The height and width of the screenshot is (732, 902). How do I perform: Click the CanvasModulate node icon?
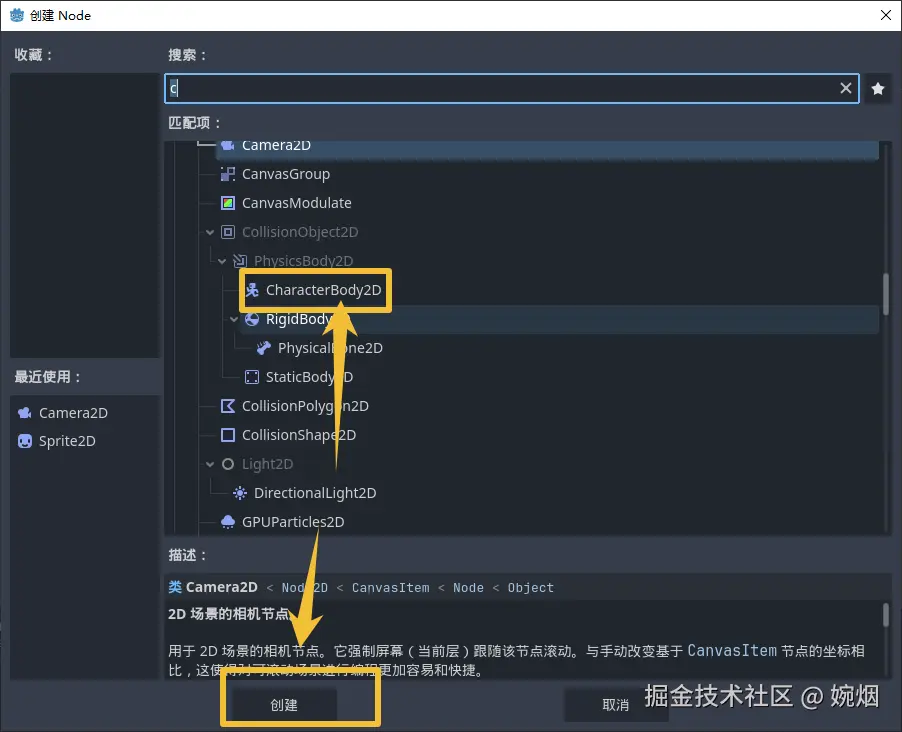[x=227, y=203]
